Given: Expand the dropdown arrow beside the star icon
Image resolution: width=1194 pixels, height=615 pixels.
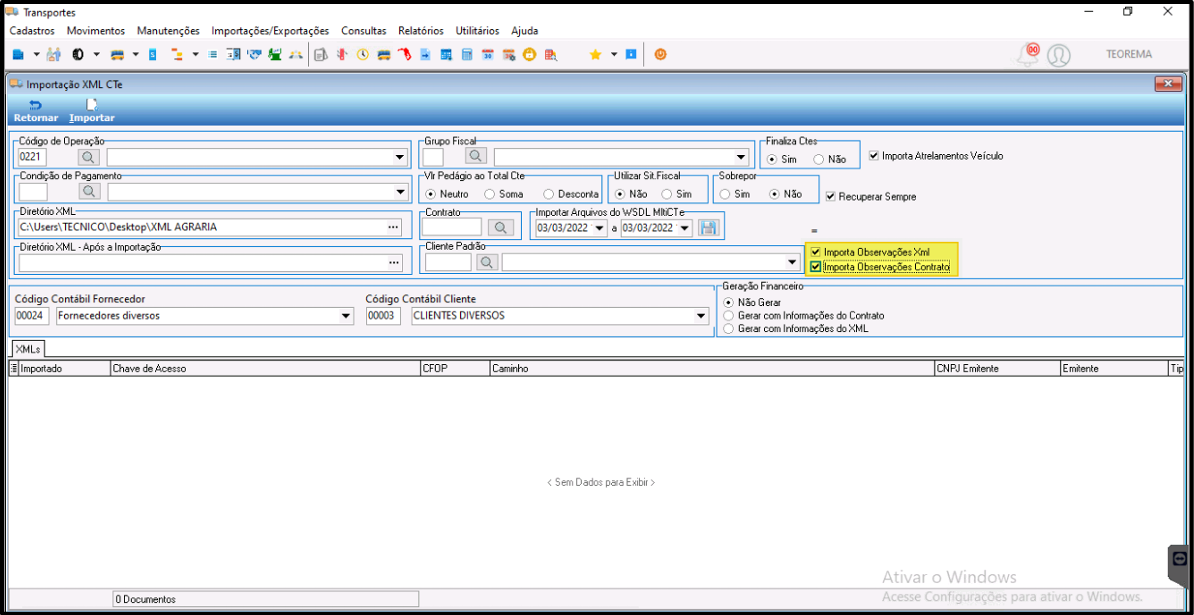Looking at the screenshot, I should [614, 55].
